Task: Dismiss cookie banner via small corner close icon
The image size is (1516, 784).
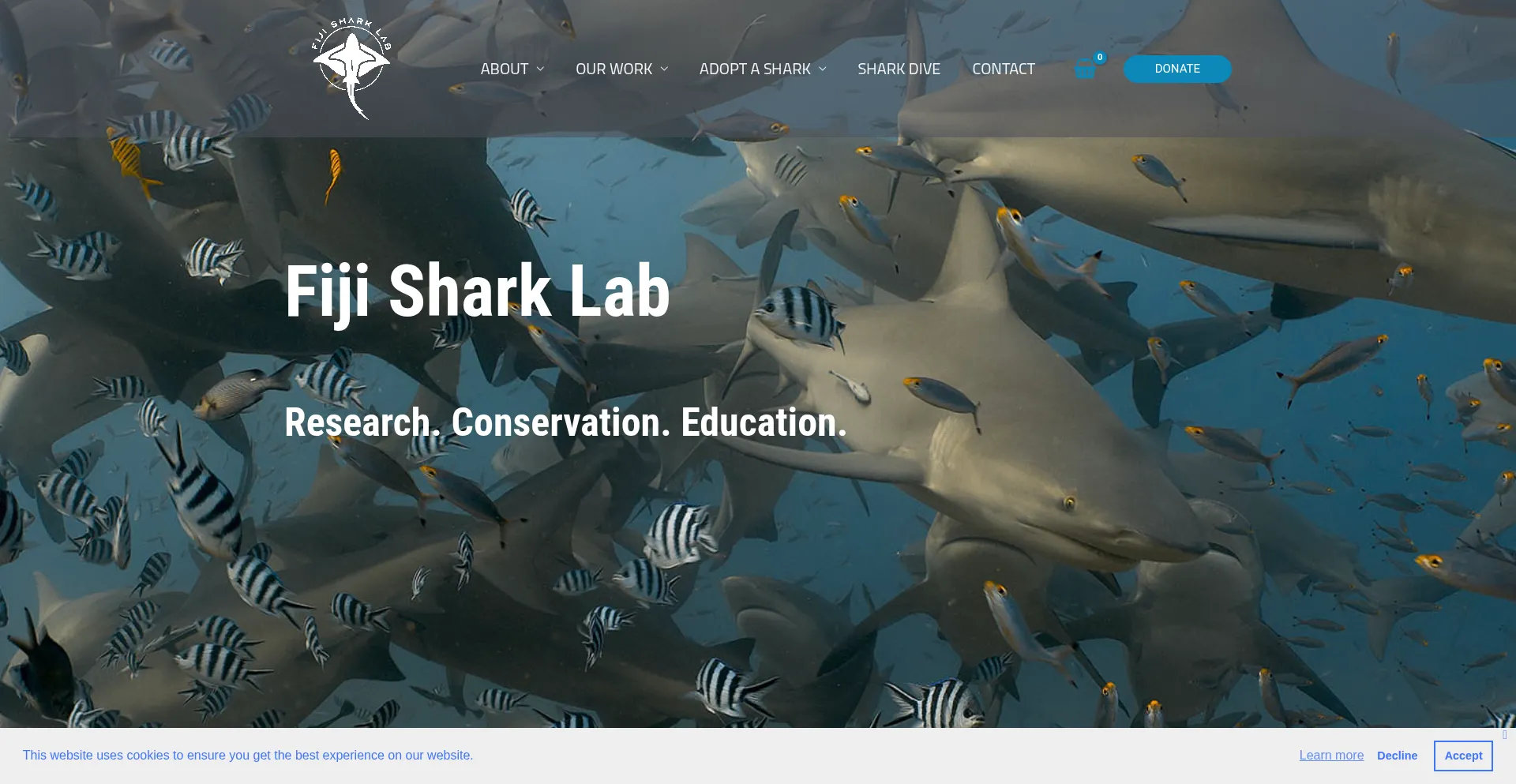Action: point(1505,735)
